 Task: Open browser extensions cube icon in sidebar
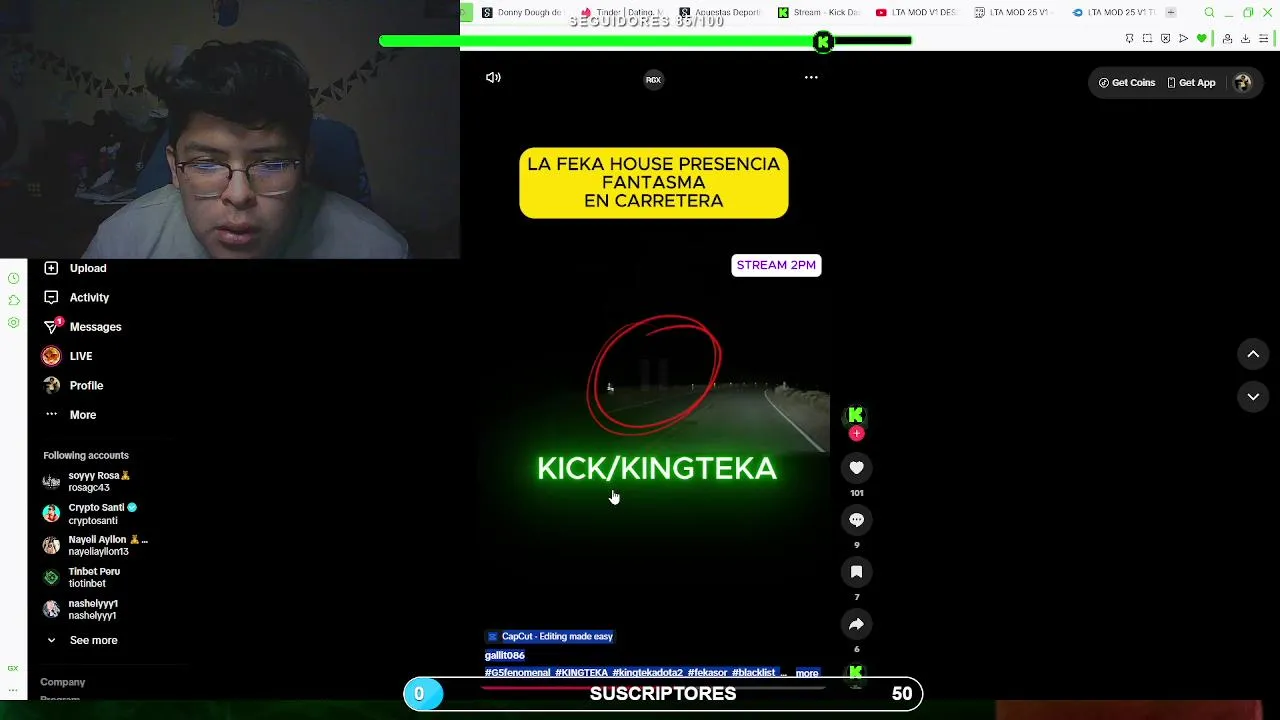(x=13, y=300)
